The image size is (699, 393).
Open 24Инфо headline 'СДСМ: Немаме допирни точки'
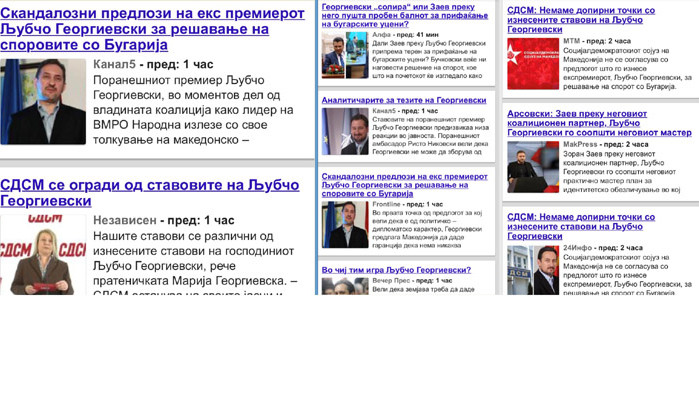point(581,226)
